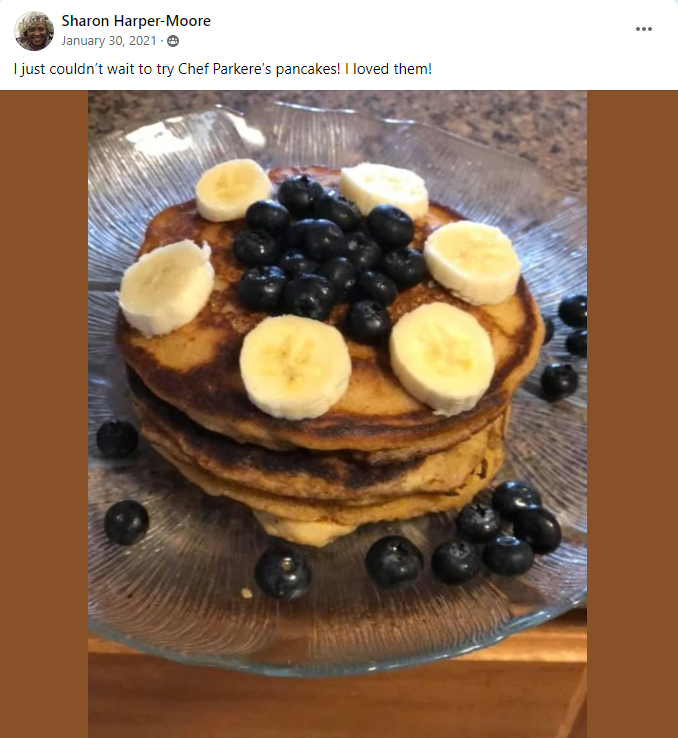
Task: Click the pancake stack's middle layer
Action: click(320, 466)
